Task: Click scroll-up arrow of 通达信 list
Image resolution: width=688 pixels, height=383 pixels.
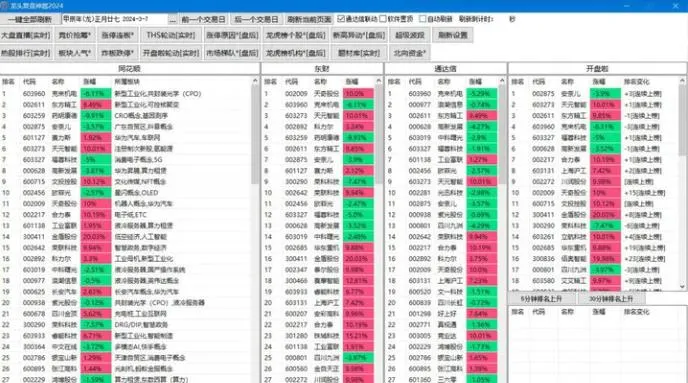Action: click(502, 81)
